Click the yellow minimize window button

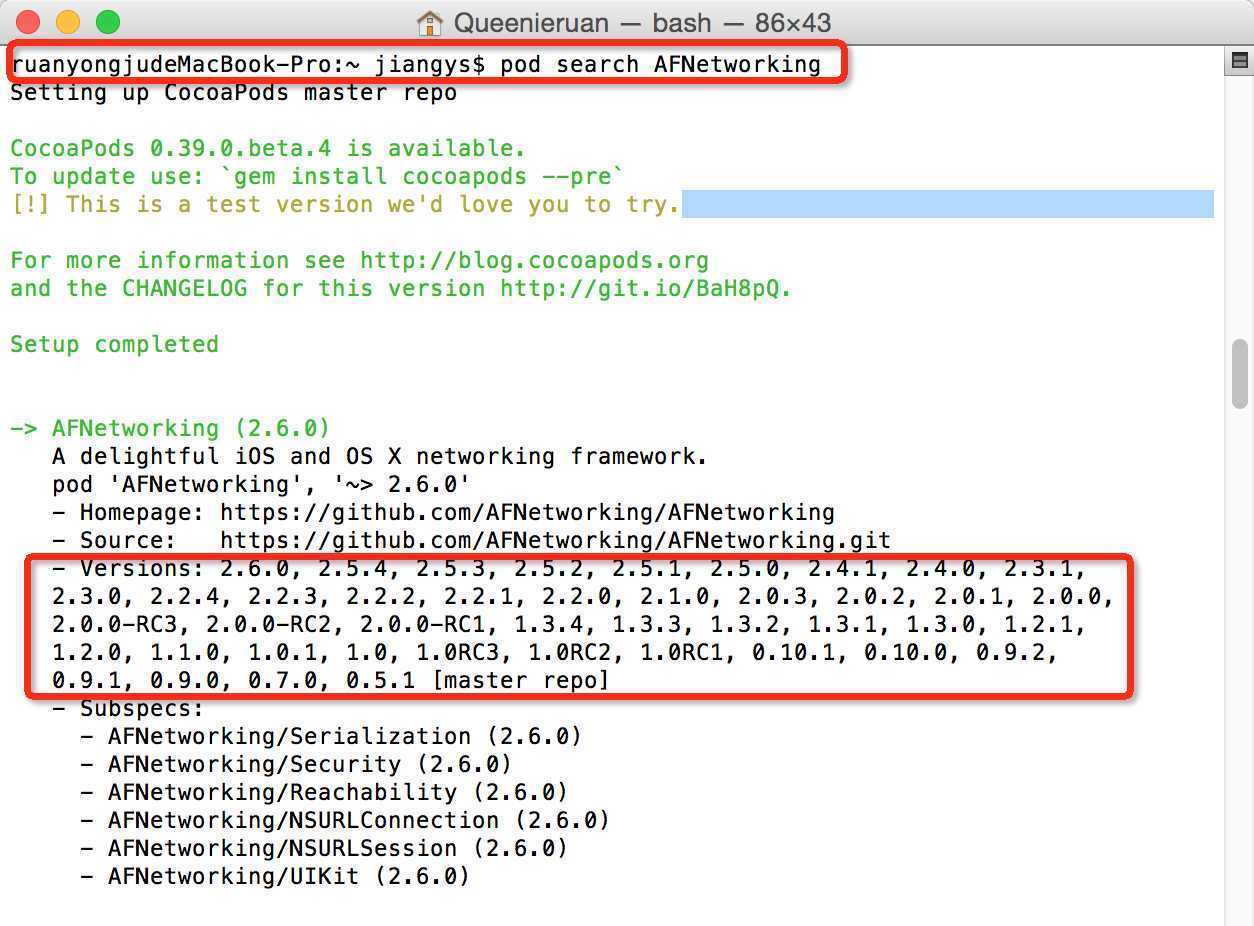tap(68, 22)
